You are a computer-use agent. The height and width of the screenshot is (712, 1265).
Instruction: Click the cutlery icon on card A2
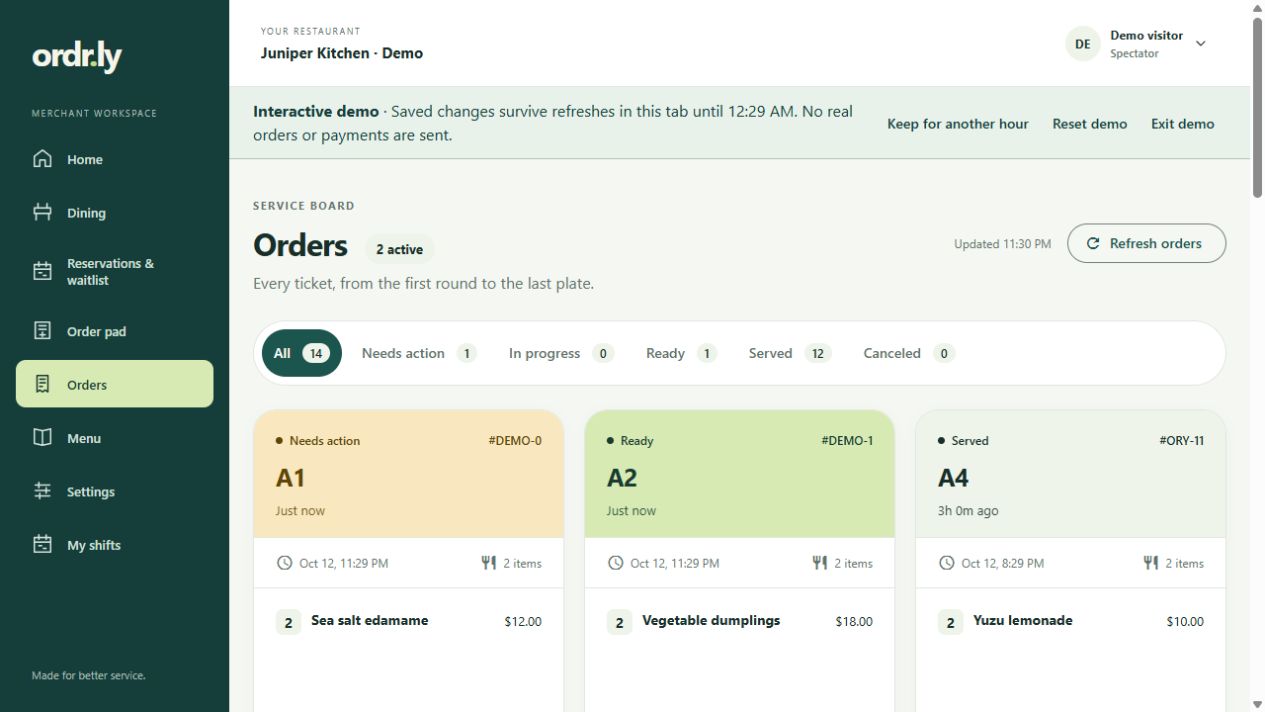pos(820,563)
